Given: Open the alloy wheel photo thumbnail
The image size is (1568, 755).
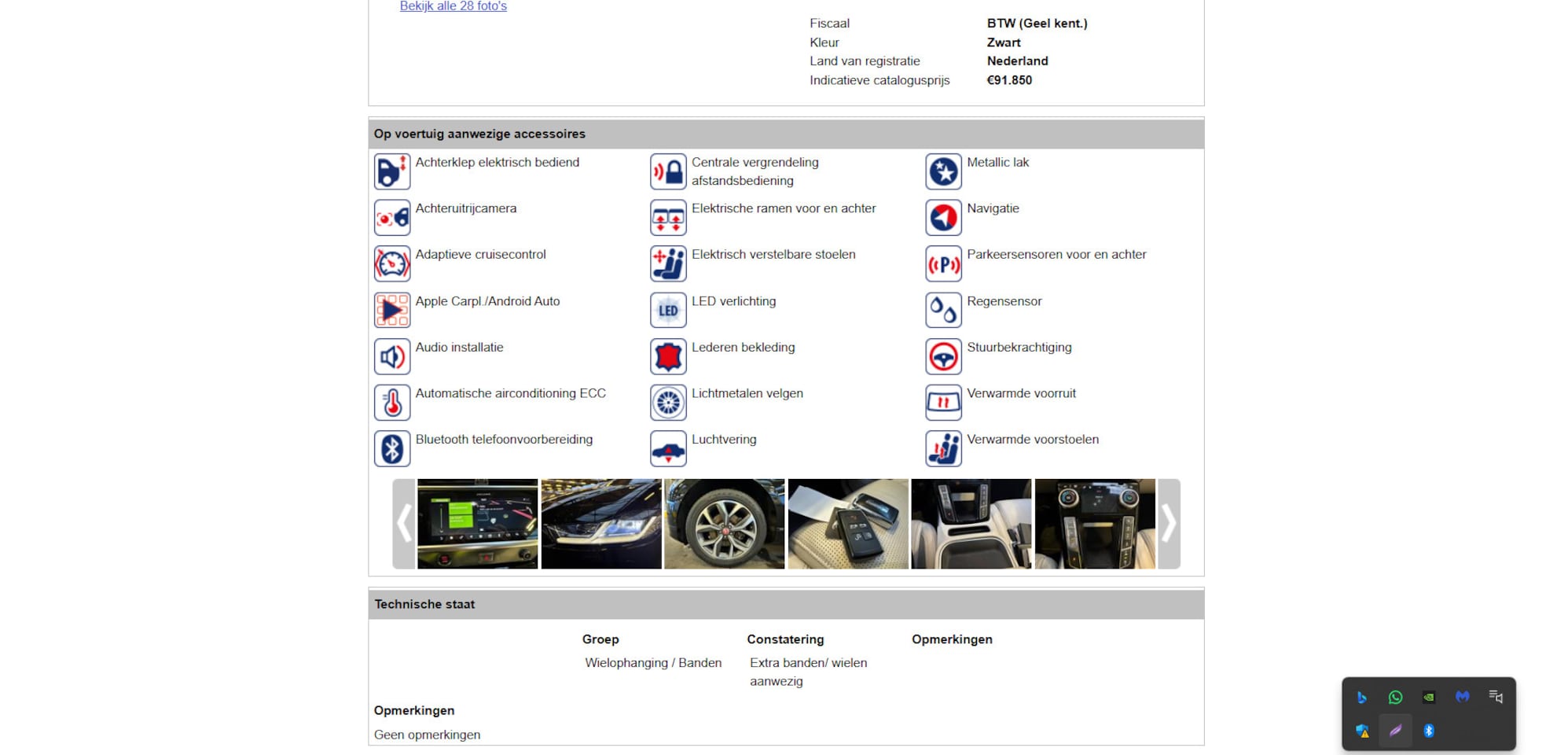Looking at the screenshot, I should (724, 524).
